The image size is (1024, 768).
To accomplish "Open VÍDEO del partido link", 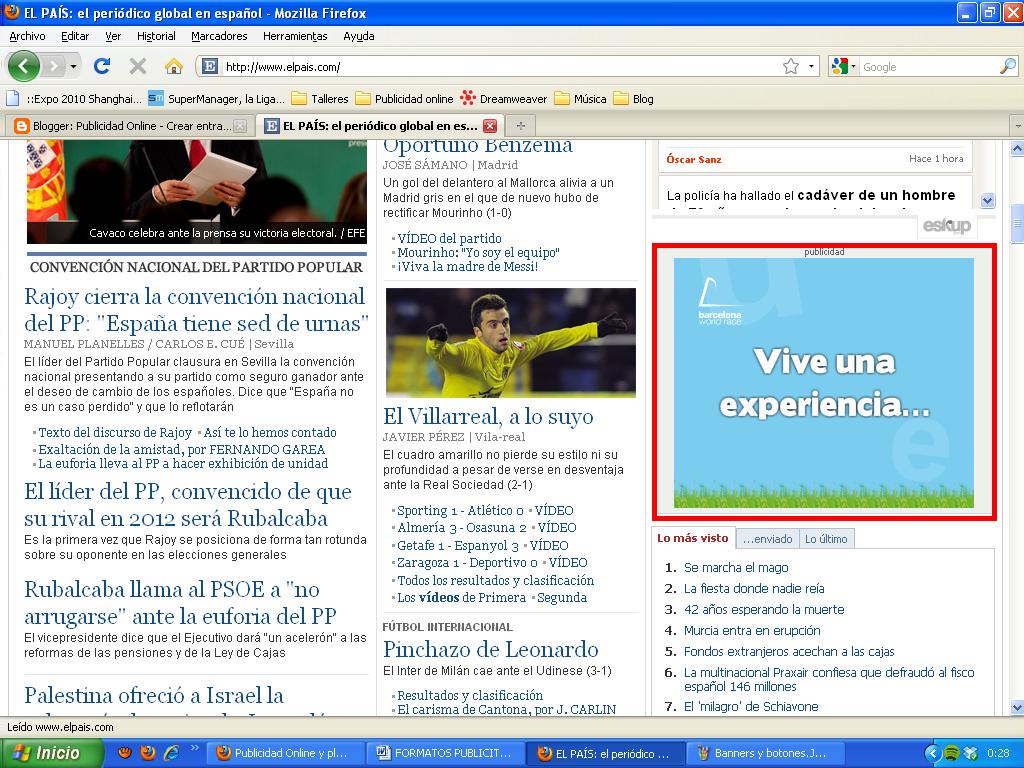I will click(x=449, y=238).
